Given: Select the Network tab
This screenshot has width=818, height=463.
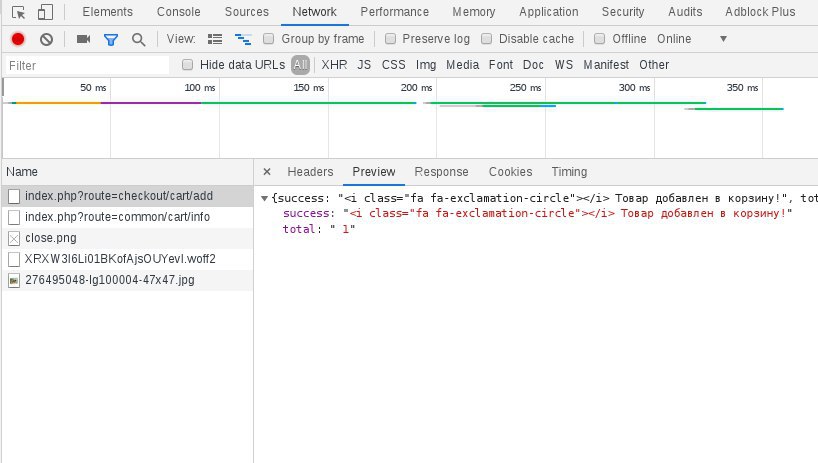Looking at the screenshot, I should tap(315, 11).
